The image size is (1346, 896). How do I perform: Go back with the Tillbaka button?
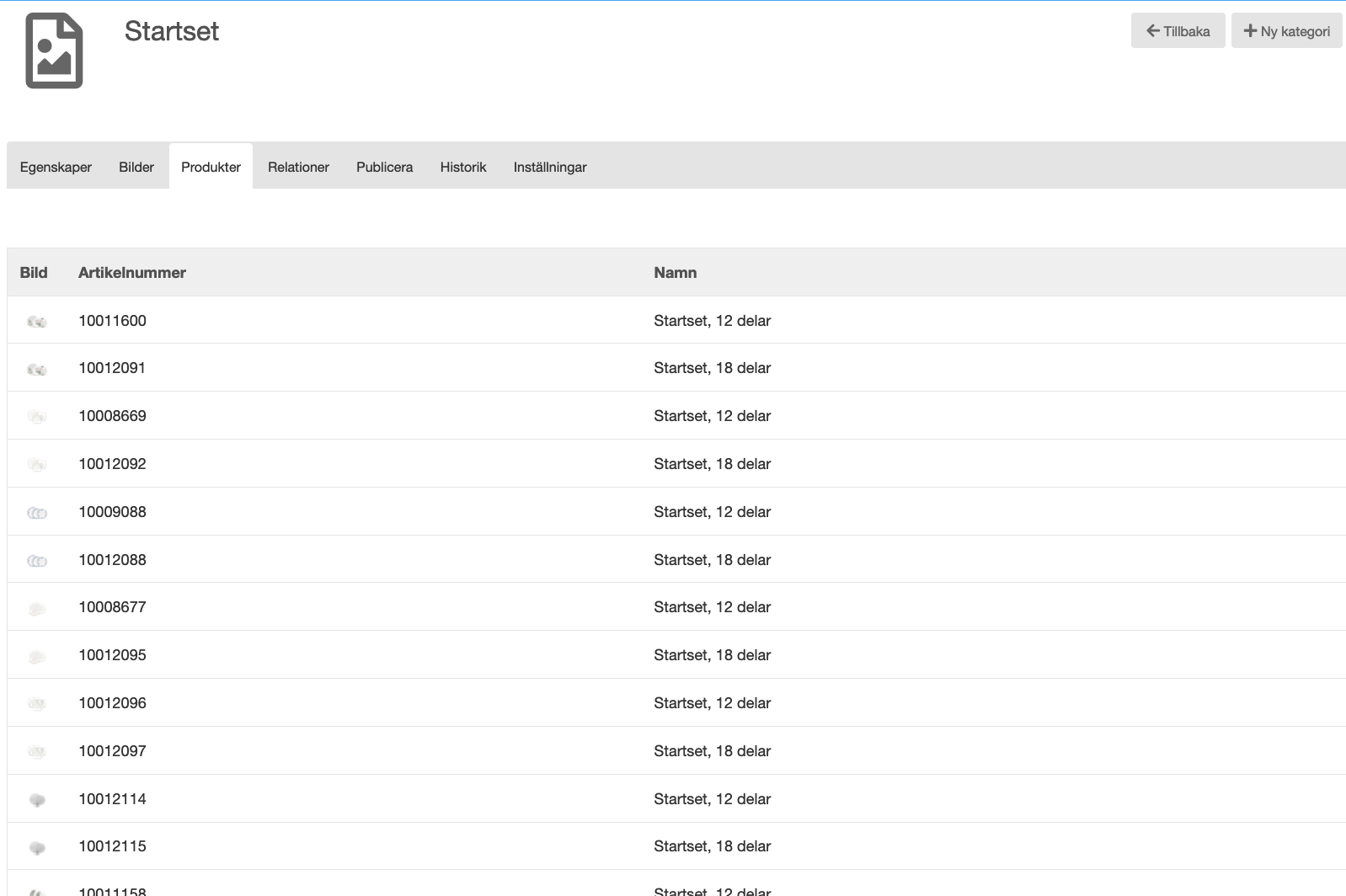1178,31
